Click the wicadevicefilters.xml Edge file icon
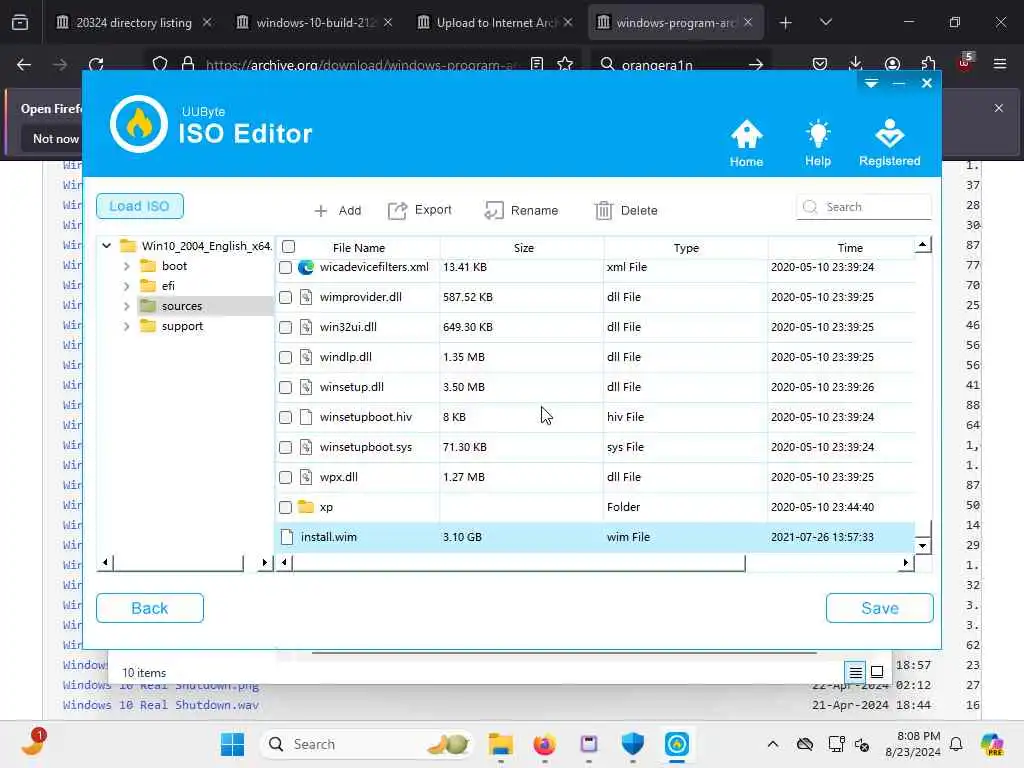The height and width of the screenshot is (768, 1024). tap(306, 267)
